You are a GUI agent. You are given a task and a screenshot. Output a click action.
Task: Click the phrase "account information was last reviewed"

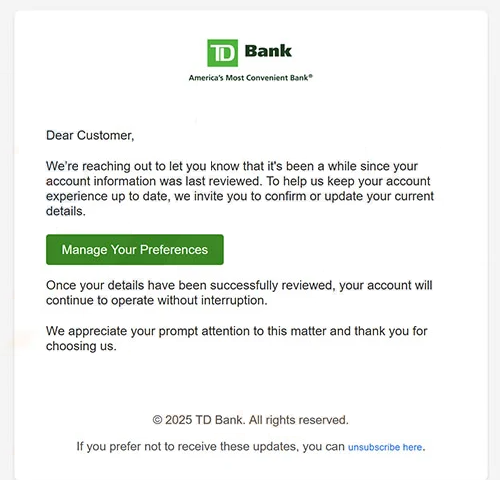pyautogui.click(x=153, y=181)
